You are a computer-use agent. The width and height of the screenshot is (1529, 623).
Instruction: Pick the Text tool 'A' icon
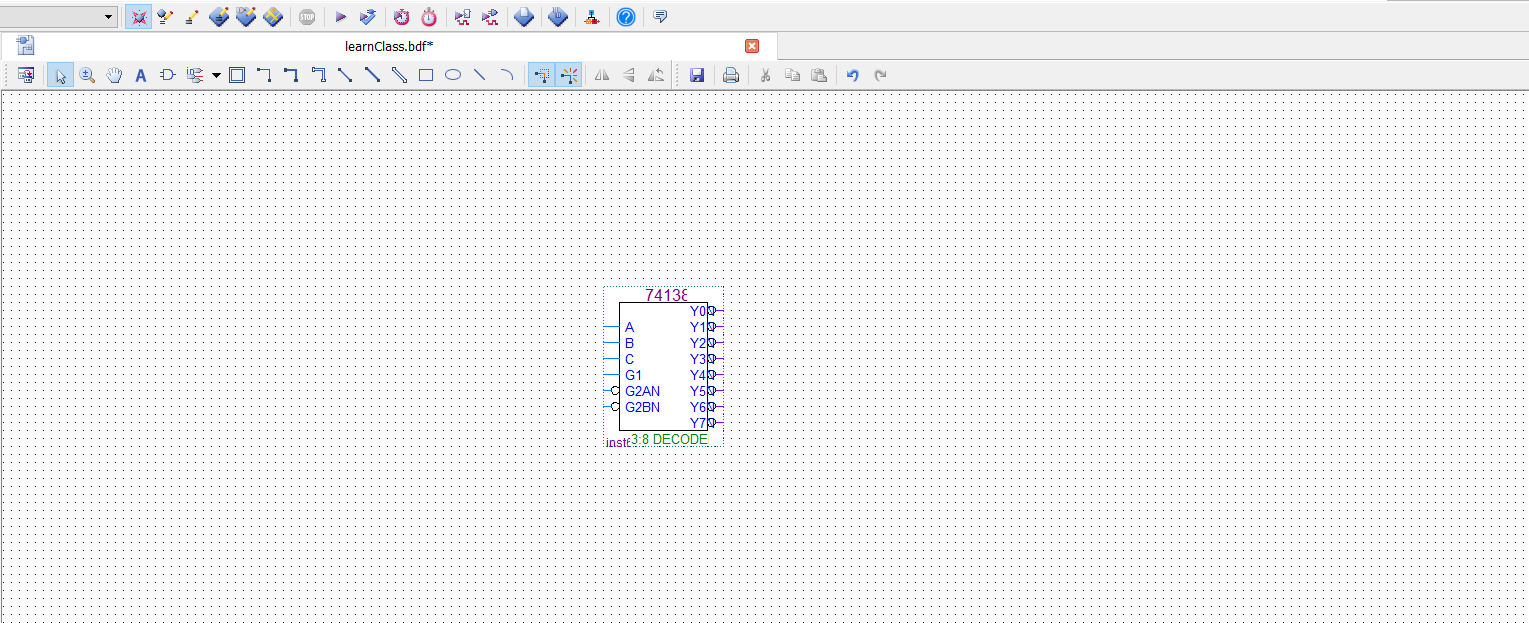(141, 75)
